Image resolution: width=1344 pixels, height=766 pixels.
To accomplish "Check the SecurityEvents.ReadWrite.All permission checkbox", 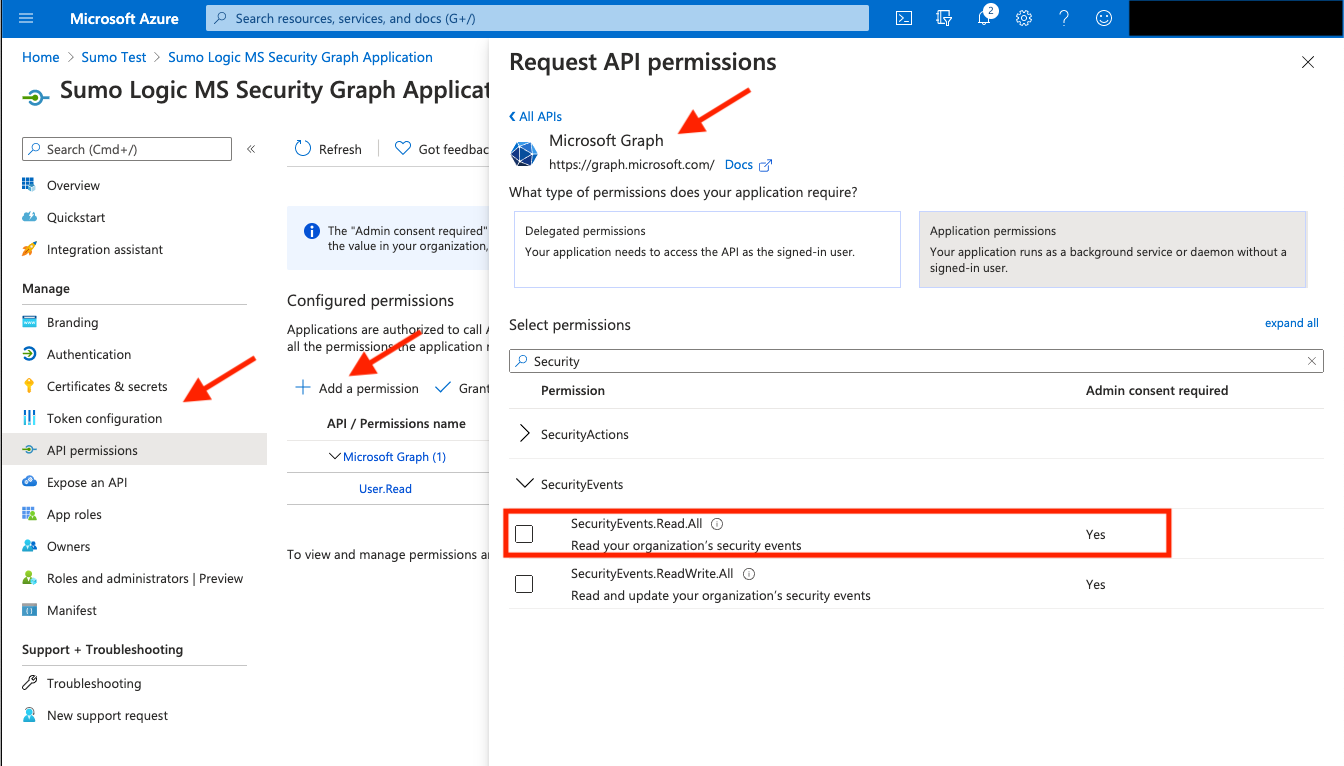I will point(524,583).
